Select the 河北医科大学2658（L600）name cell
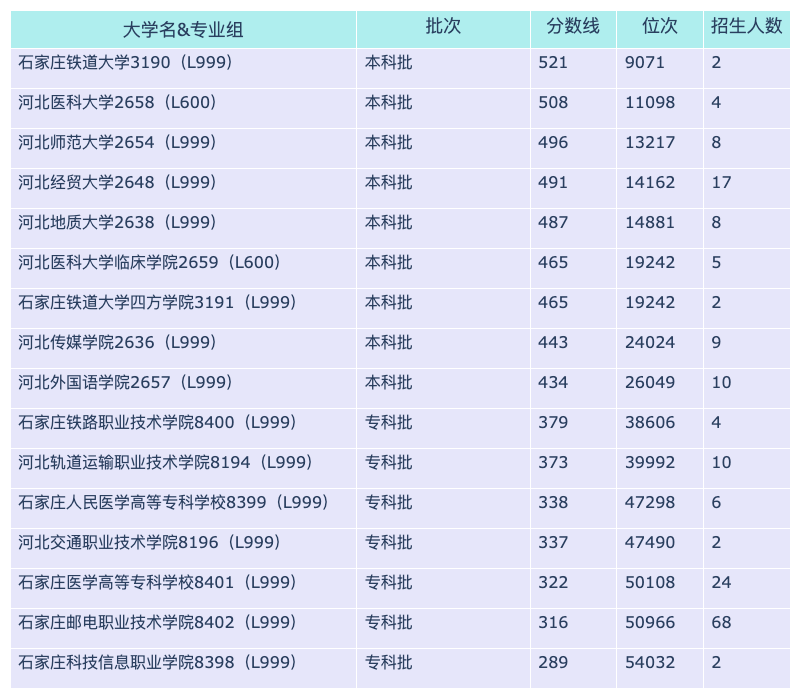 tap(183, 108)
